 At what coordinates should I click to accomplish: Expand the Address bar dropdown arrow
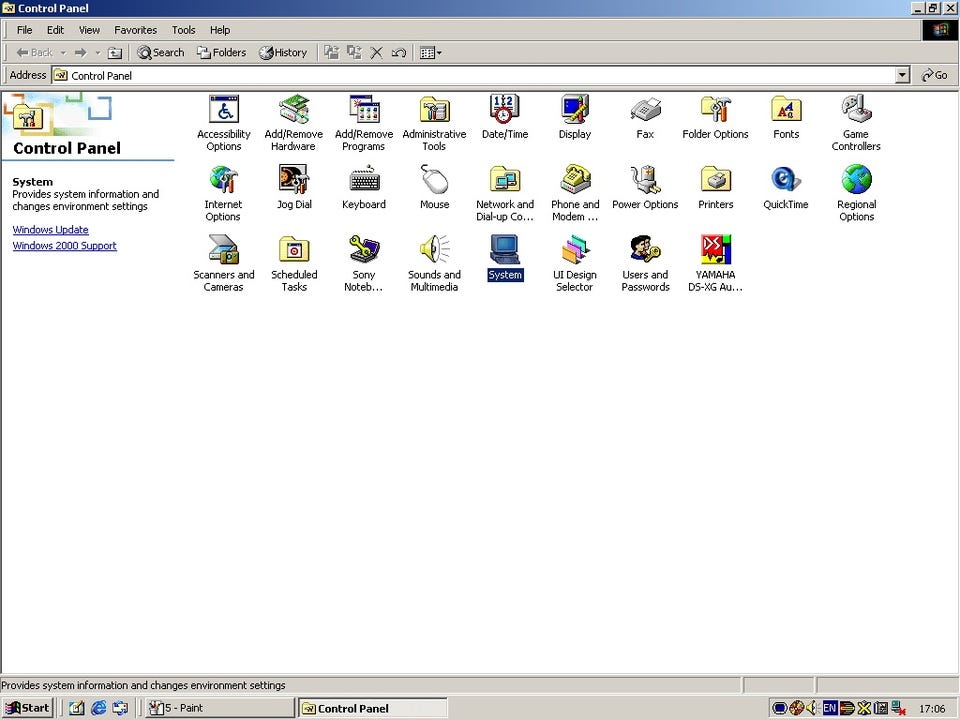(x=902, y=75)
